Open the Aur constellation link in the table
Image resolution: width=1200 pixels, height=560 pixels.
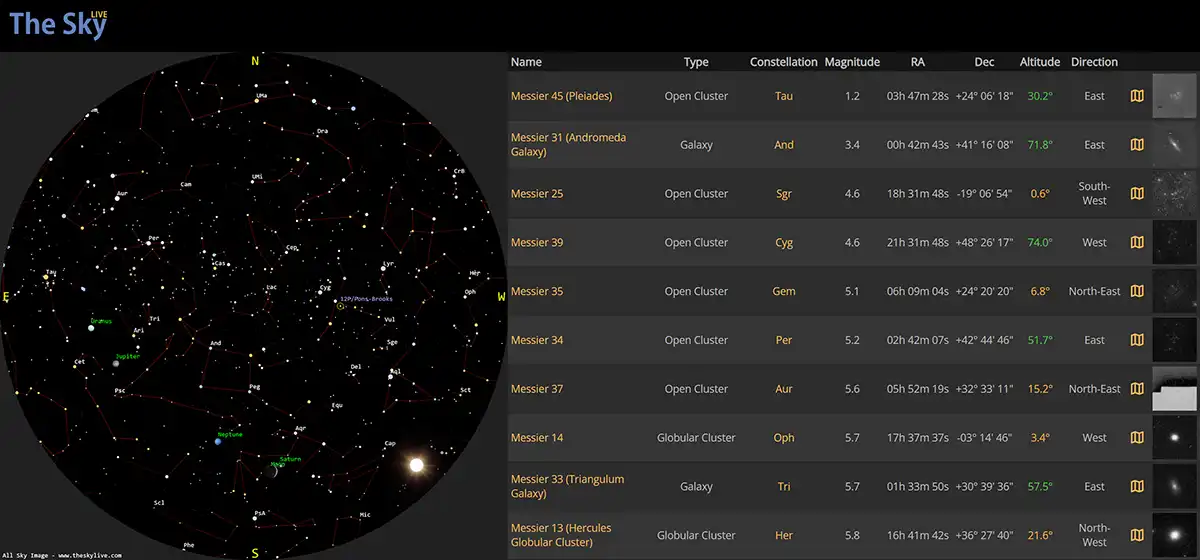click(x=784, y=389)
